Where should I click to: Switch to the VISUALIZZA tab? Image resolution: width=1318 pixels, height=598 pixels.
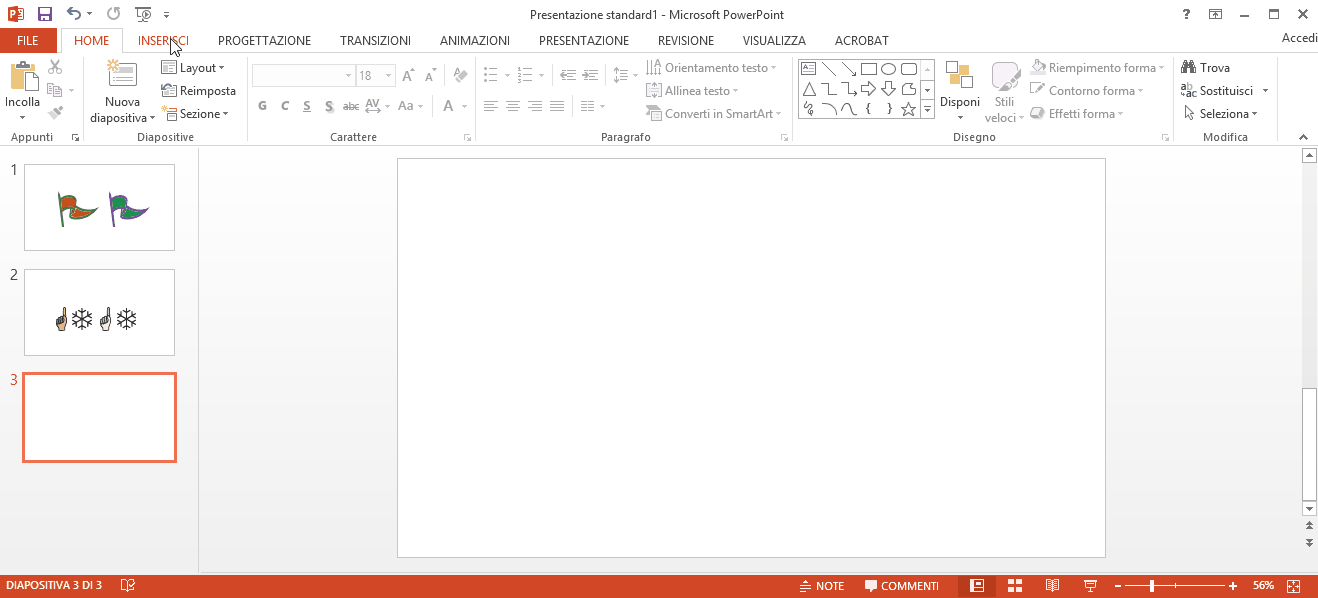[774, 41]
